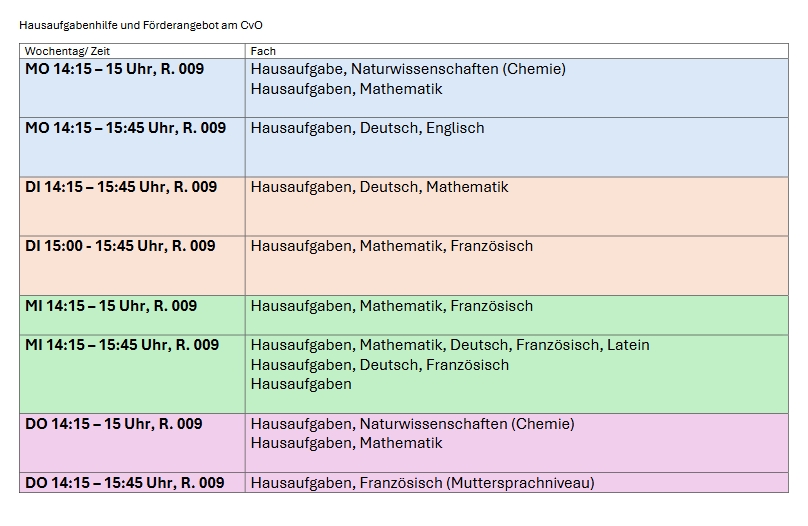The height and width of the screenshot is (526, 808).
Task: Select the "DI 14:15 – 15:45 Uhr" cell
Action: click(121, 187)
